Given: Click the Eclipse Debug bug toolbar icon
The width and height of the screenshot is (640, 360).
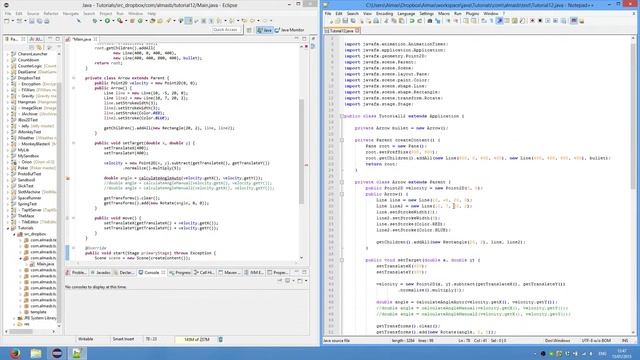Looking at the screenshot, I should (x=95, y=21).
